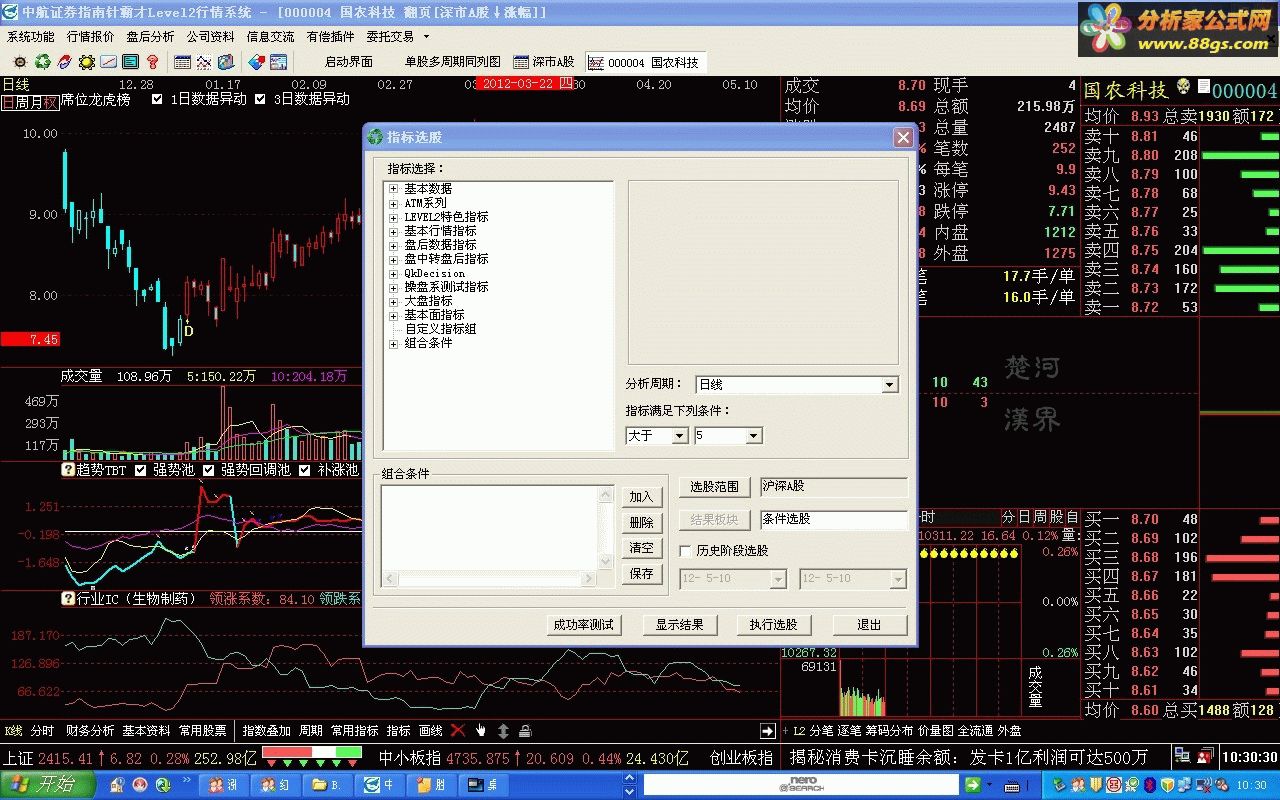Click the skull icon next to 国农科技
1280x800 pixels.
1184,88
